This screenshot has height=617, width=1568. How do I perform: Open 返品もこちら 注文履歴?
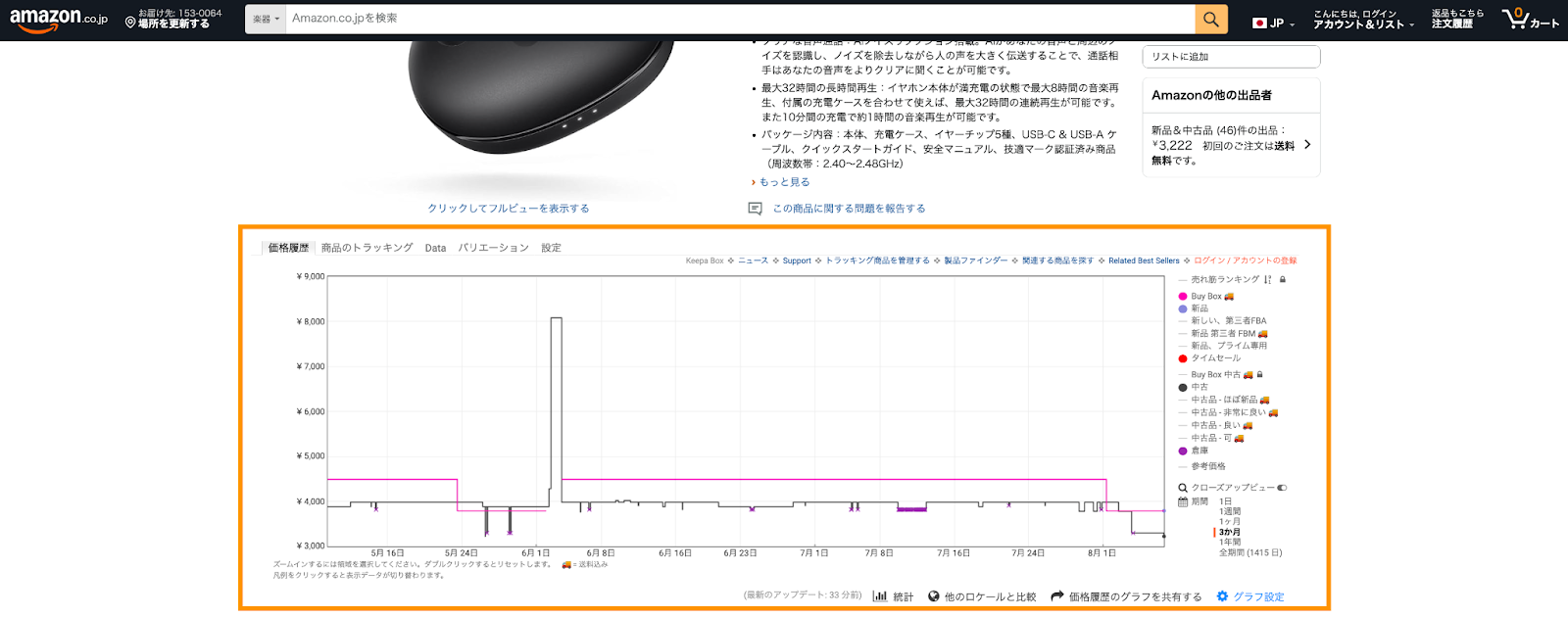click(1457, 20)
